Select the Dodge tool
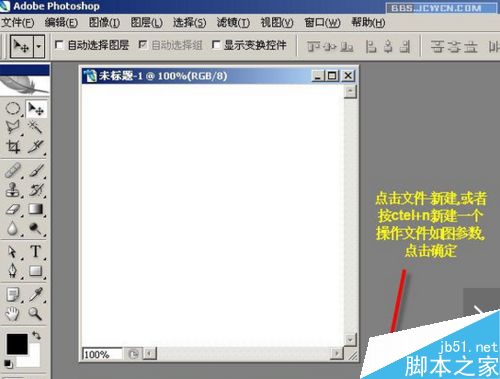The height and width of the screenshot is (379, 500). [35, 229]
